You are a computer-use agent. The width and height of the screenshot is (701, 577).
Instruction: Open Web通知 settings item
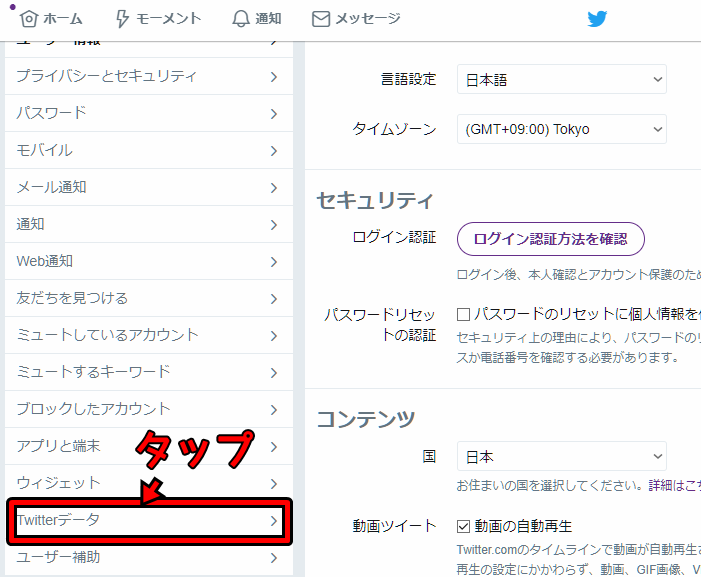point(149,261)
